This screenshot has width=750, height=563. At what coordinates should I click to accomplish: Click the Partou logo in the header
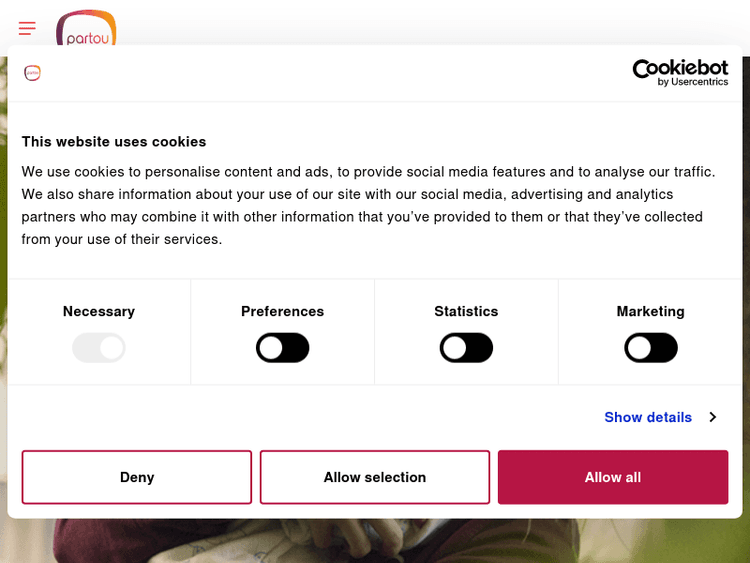pos(86,28)
